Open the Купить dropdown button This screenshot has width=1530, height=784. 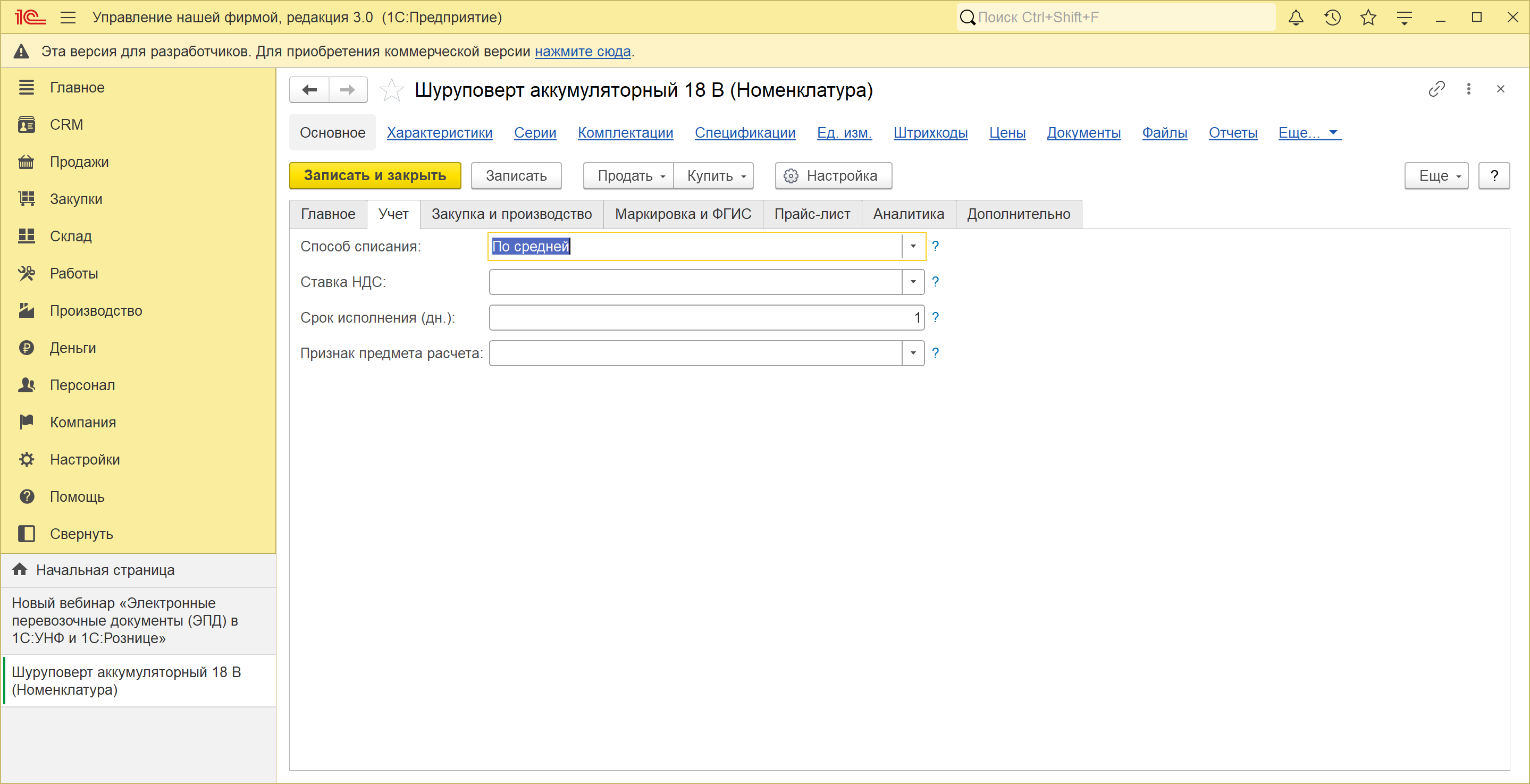pyautogui.click(x=713, y=176)
